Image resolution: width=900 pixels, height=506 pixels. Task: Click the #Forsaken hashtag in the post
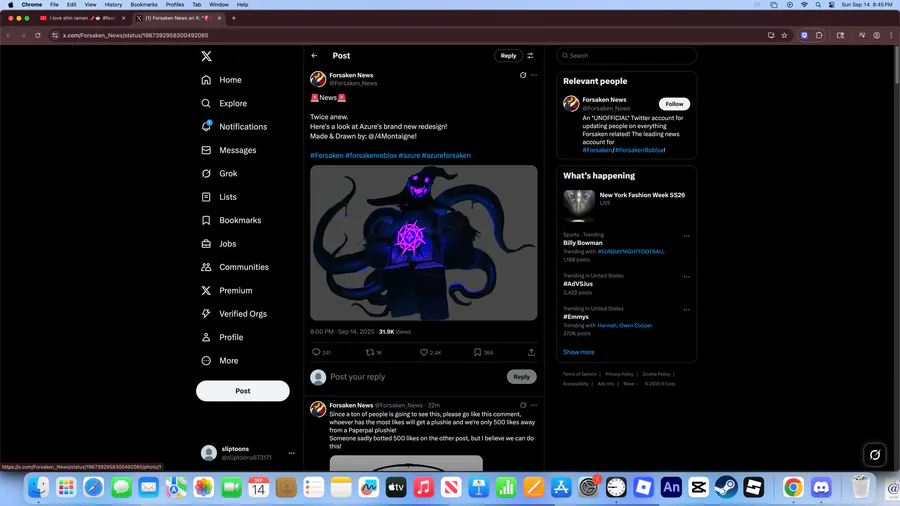point(327,155)
